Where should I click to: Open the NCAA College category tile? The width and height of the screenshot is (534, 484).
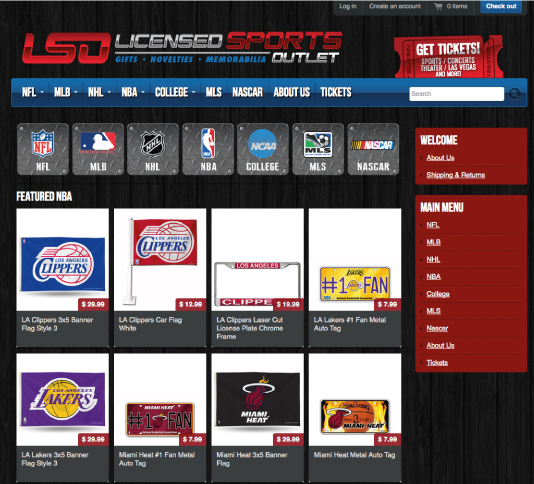click(x=263, y=149)
